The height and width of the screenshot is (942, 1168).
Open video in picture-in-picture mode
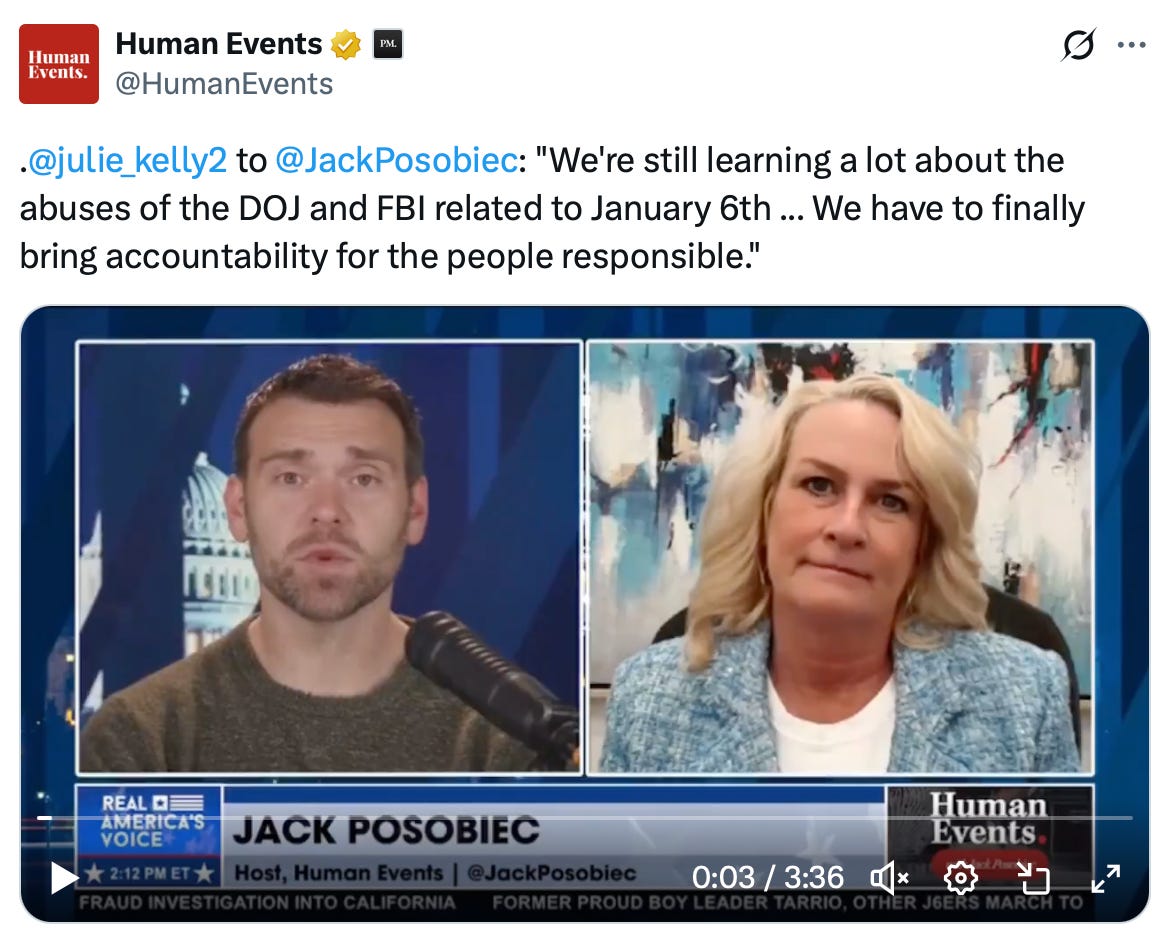(x=1033, y=878)
